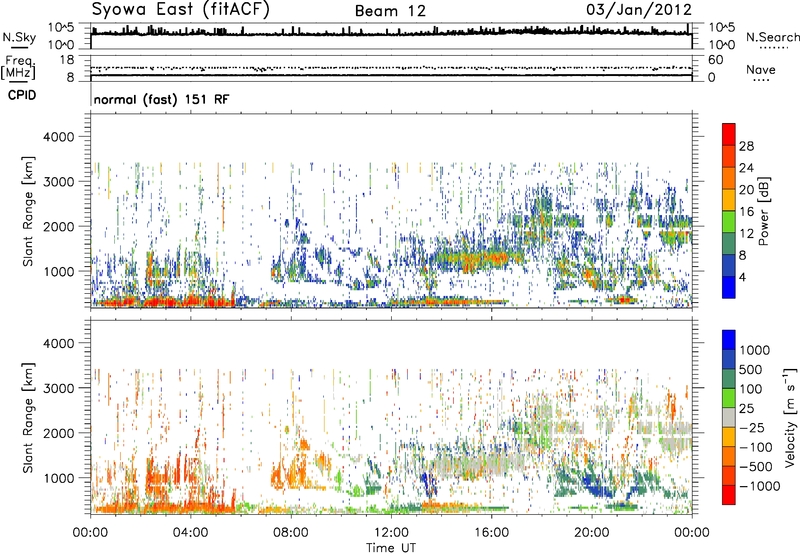Click the '500' label on Velocity colorbar
800x554 pixels.
pos(750,369)
